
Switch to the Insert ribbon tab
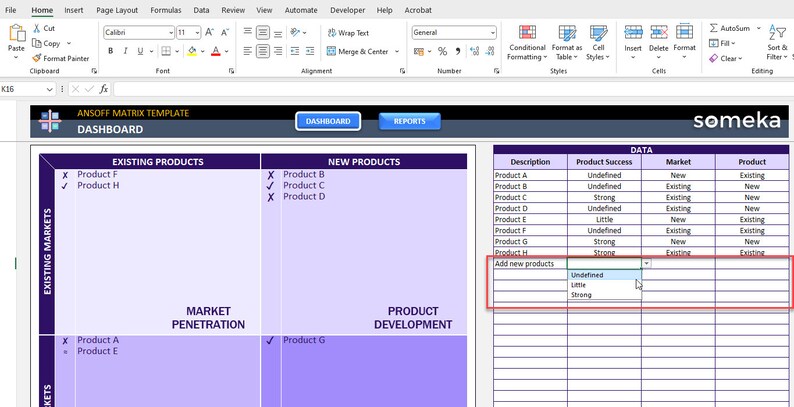[x=74, y=10]
